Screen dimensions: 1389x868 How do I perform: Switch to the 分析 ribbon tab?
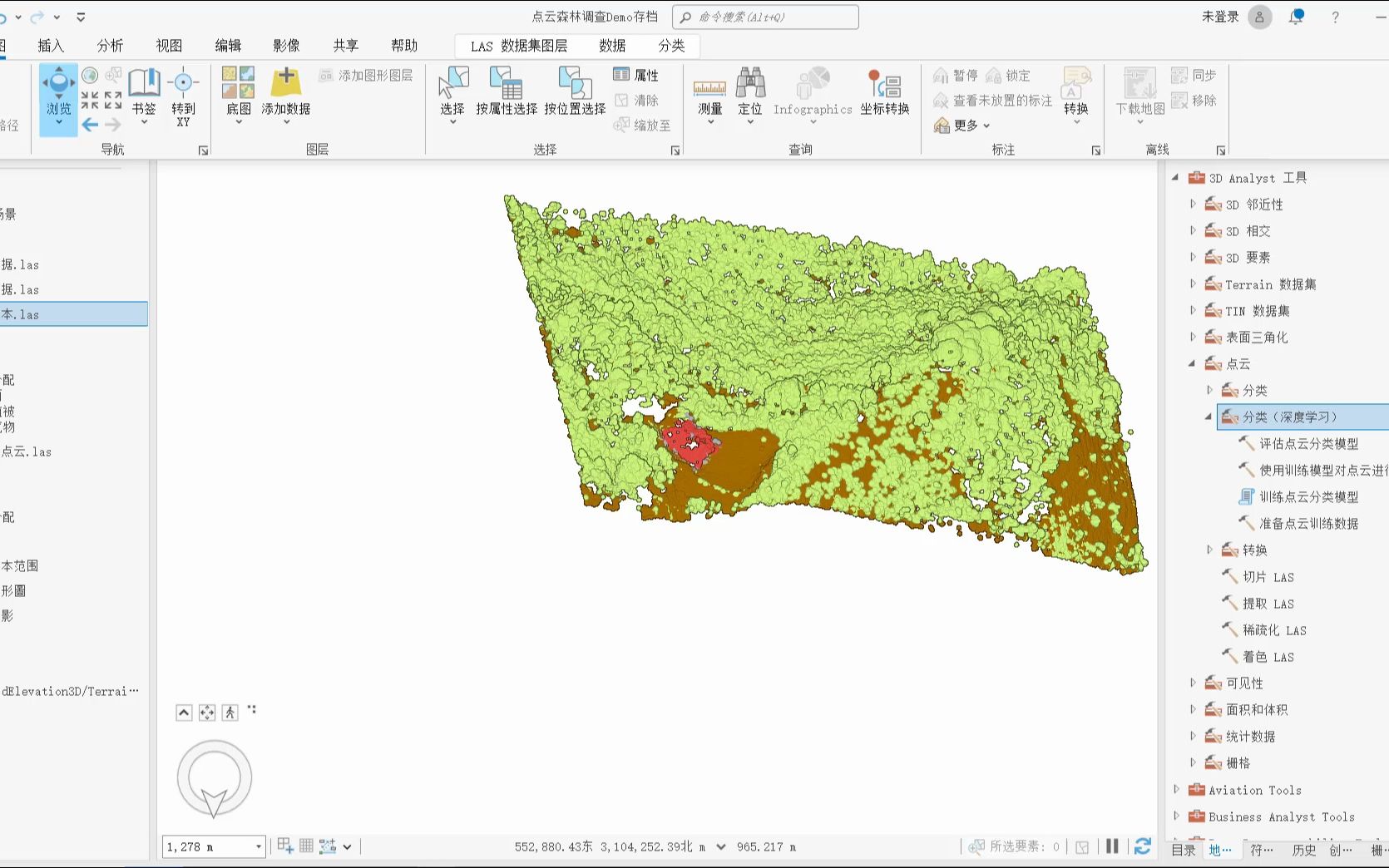[110, 46]
